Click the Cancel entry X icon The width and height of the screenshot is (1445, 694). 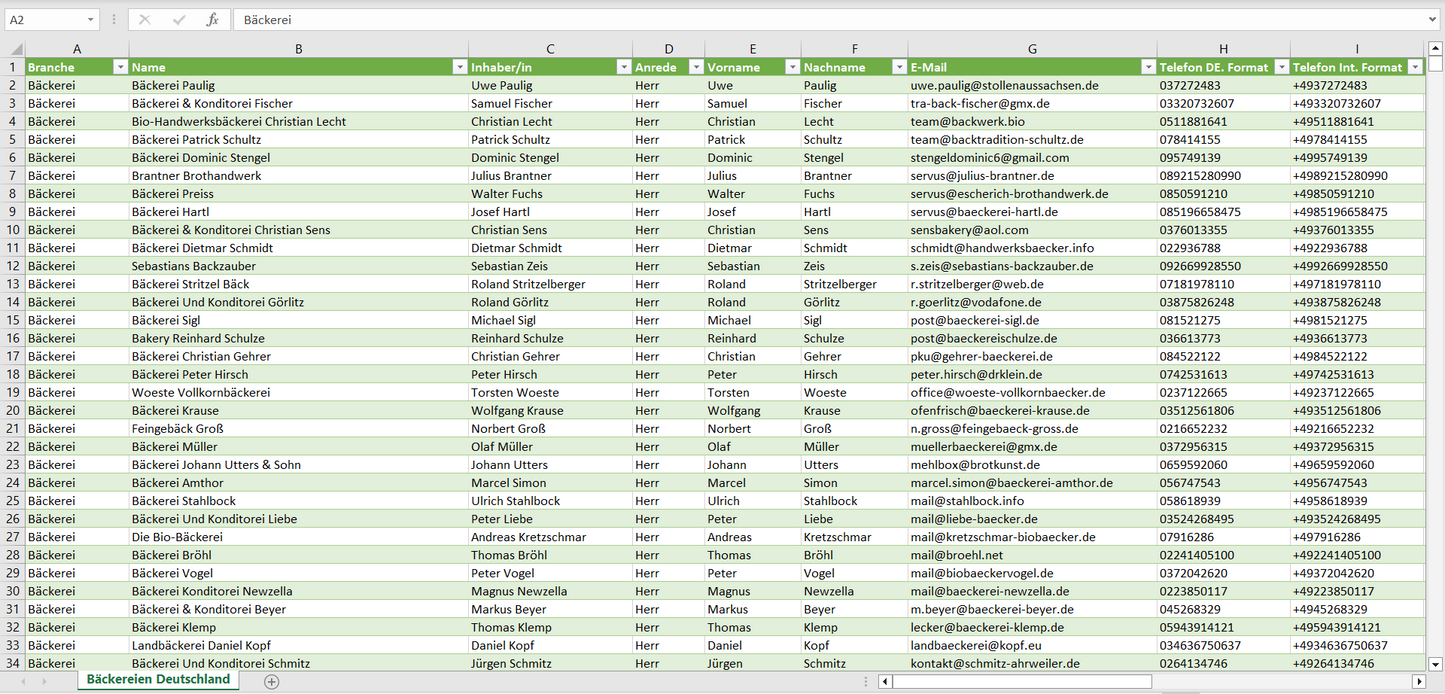(x=145, y=20)
